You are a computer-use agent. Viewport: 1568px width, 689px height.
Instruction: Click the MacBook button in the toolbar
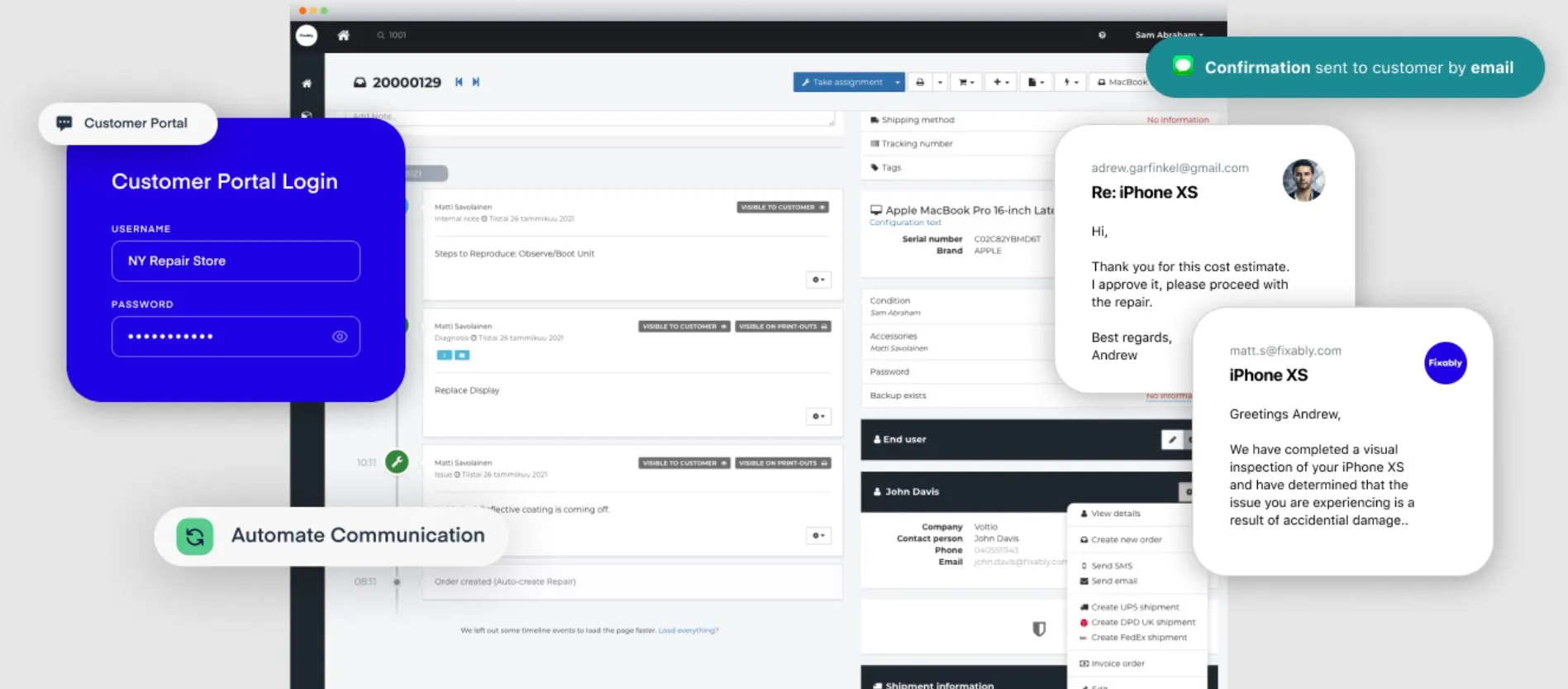pyautogui.click(x=1122, y=82)
